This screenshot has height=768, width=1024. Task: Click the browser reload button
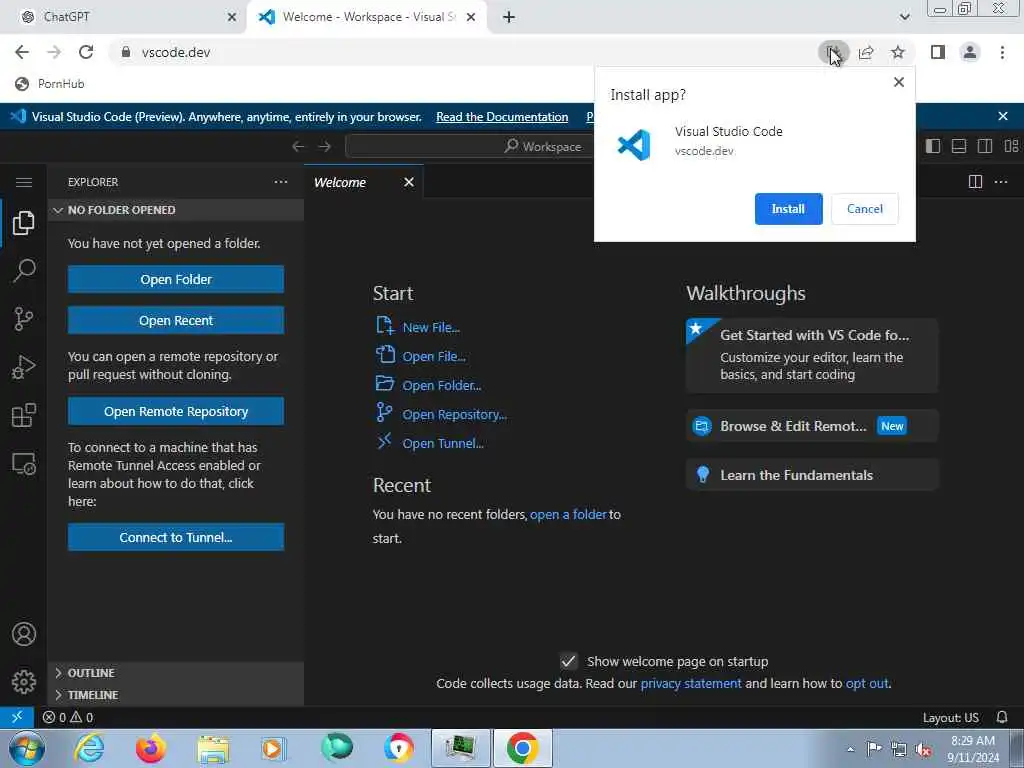86,52
